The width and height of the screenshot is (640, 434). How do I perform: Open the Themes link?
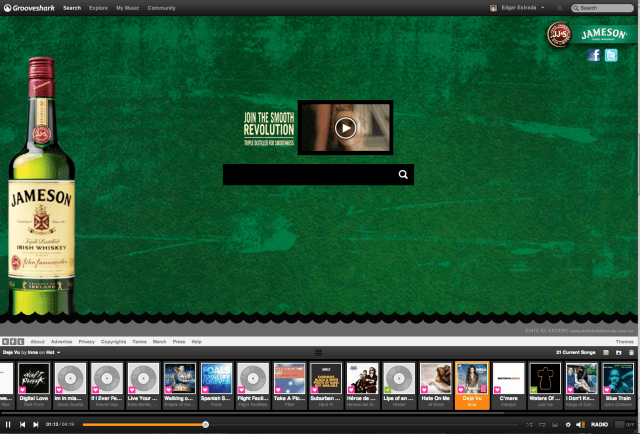click(x=624, y=341)
